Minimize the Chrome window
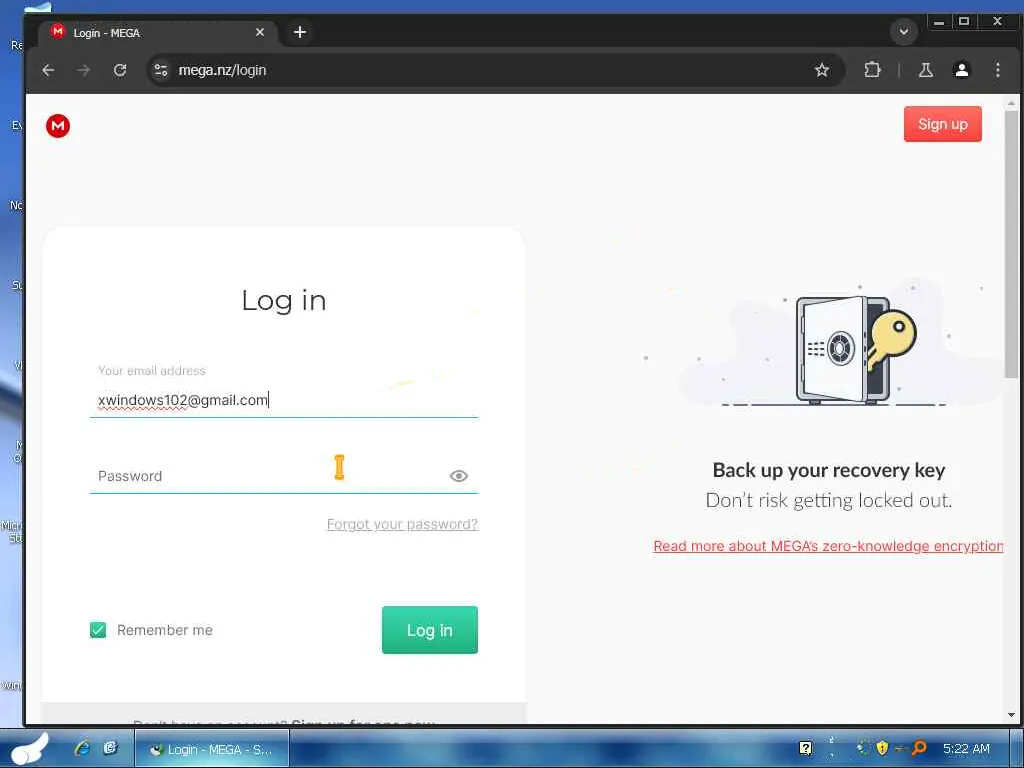1024x768 pixels. point(939,22)
